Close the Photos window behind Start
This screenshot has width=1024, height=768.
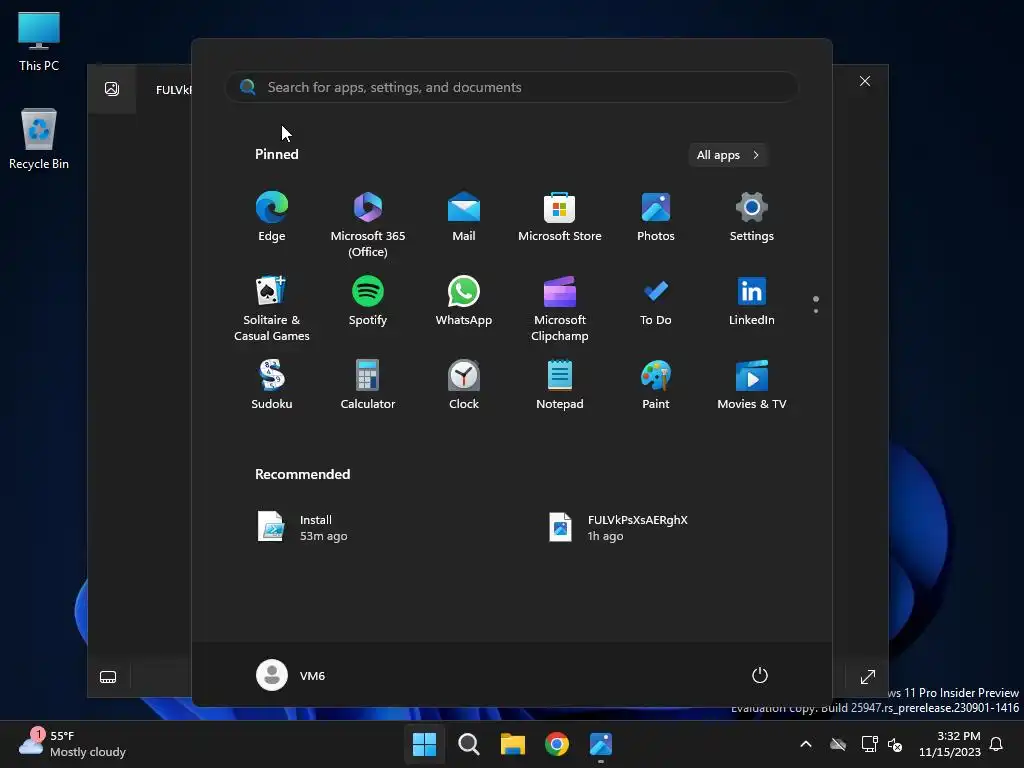tap(865, 81)
